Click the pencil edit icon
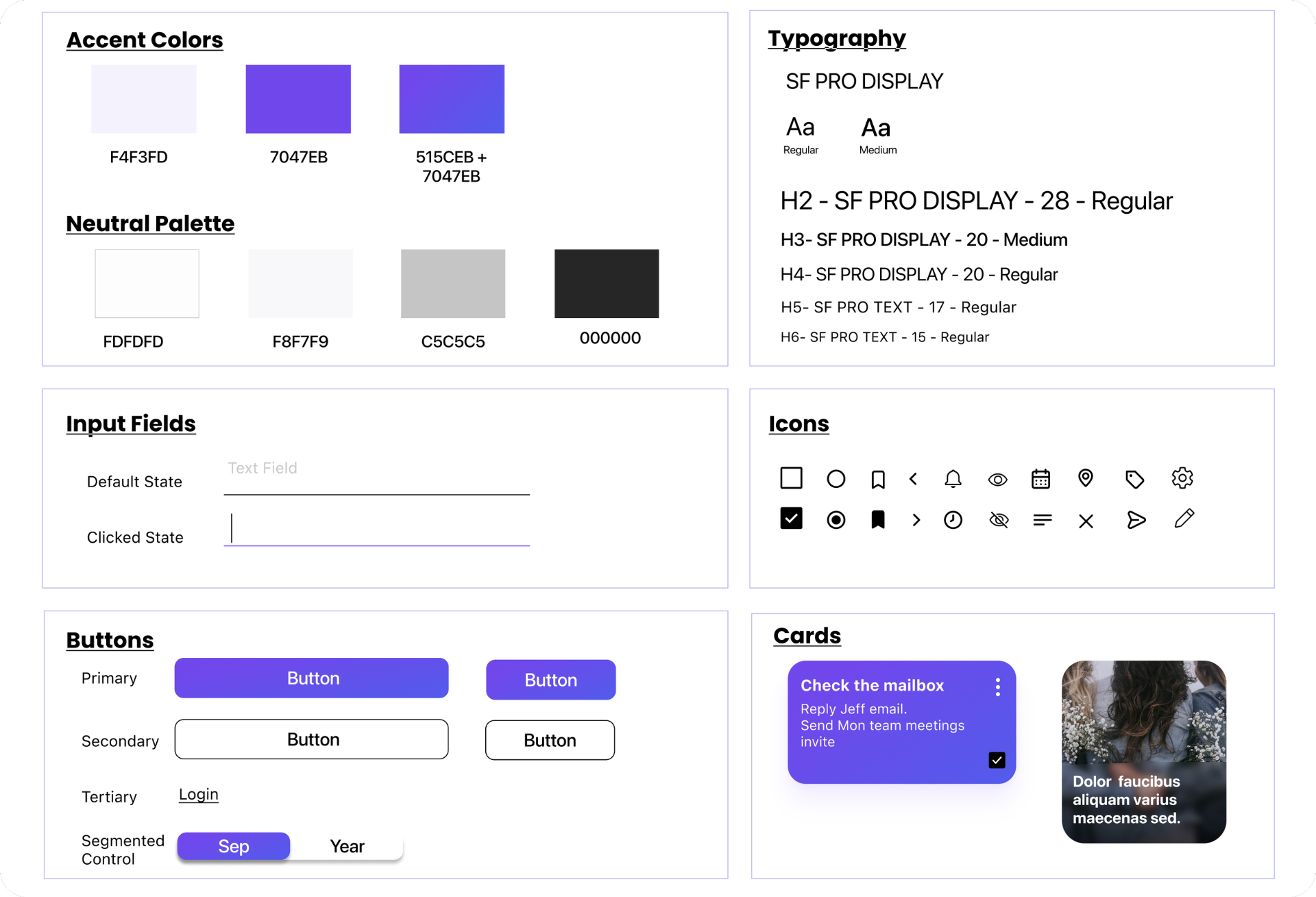Viewport: 1316px width, 897px height. coord(1184,519)
